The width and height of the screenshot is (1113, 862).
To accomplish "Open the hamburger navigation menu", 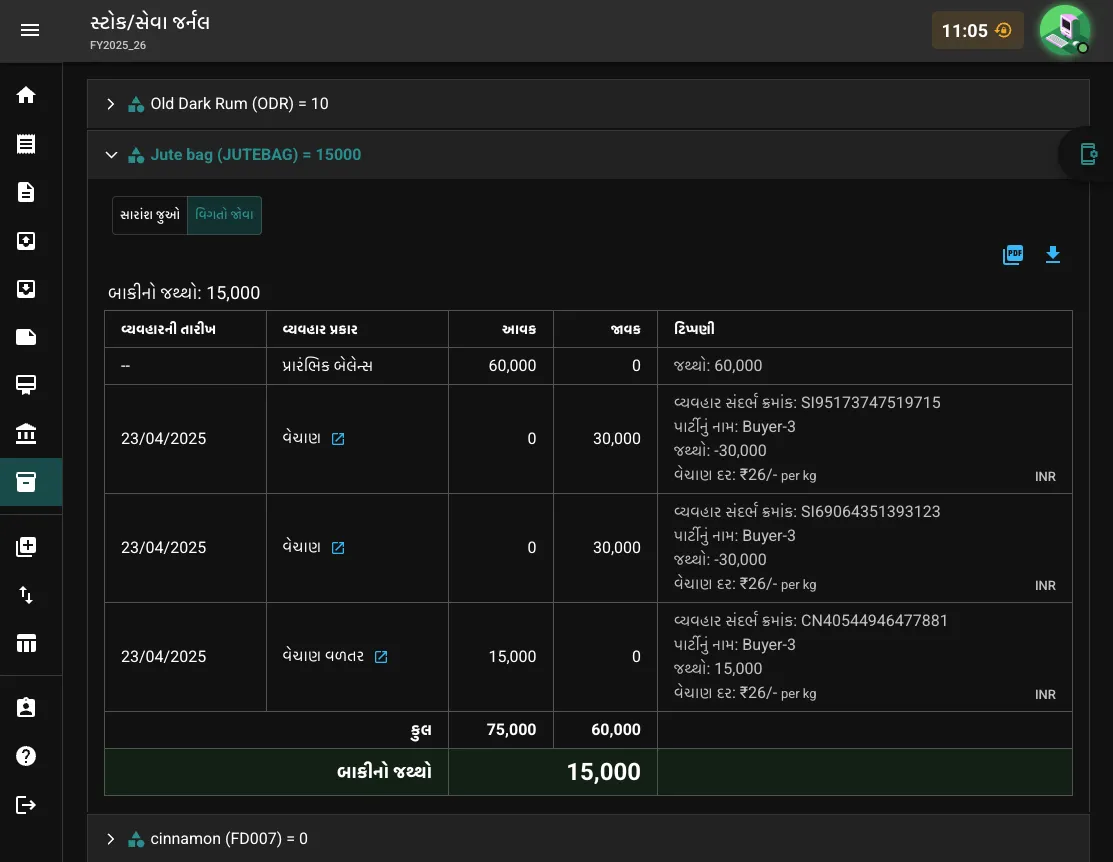I will (30, 30).
